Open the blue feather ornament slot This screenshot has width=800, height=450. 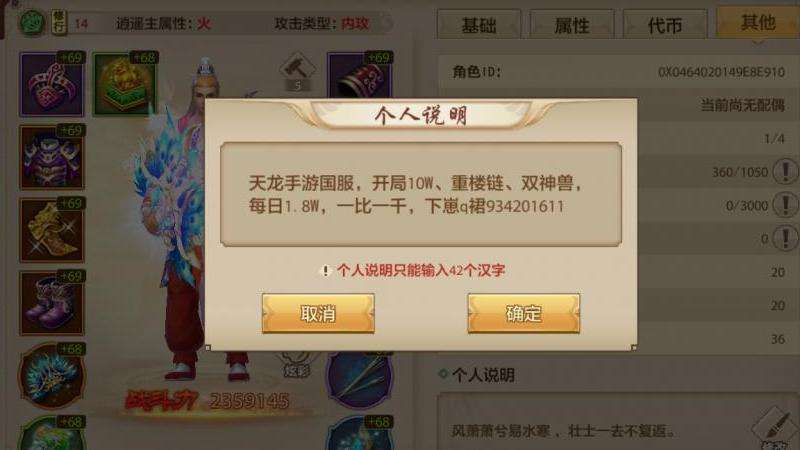coord(52,376)
